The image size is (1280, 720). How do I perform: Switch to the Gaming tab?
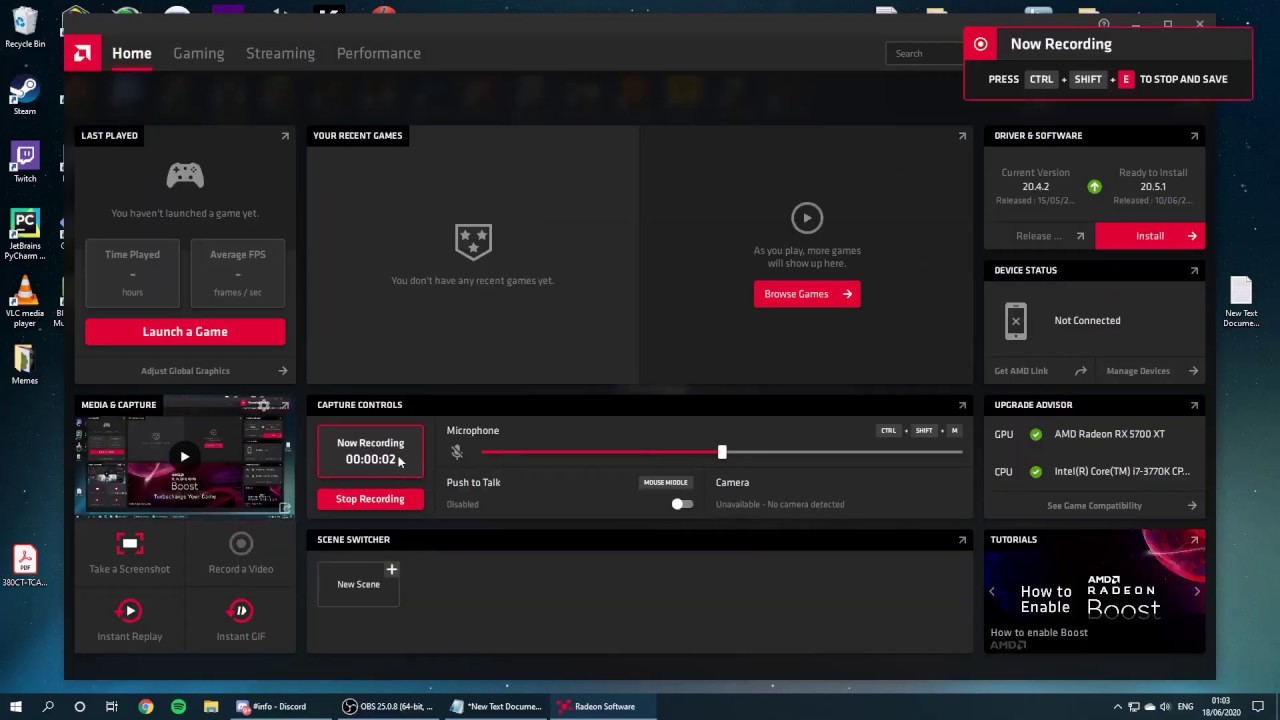coord(198,53)
